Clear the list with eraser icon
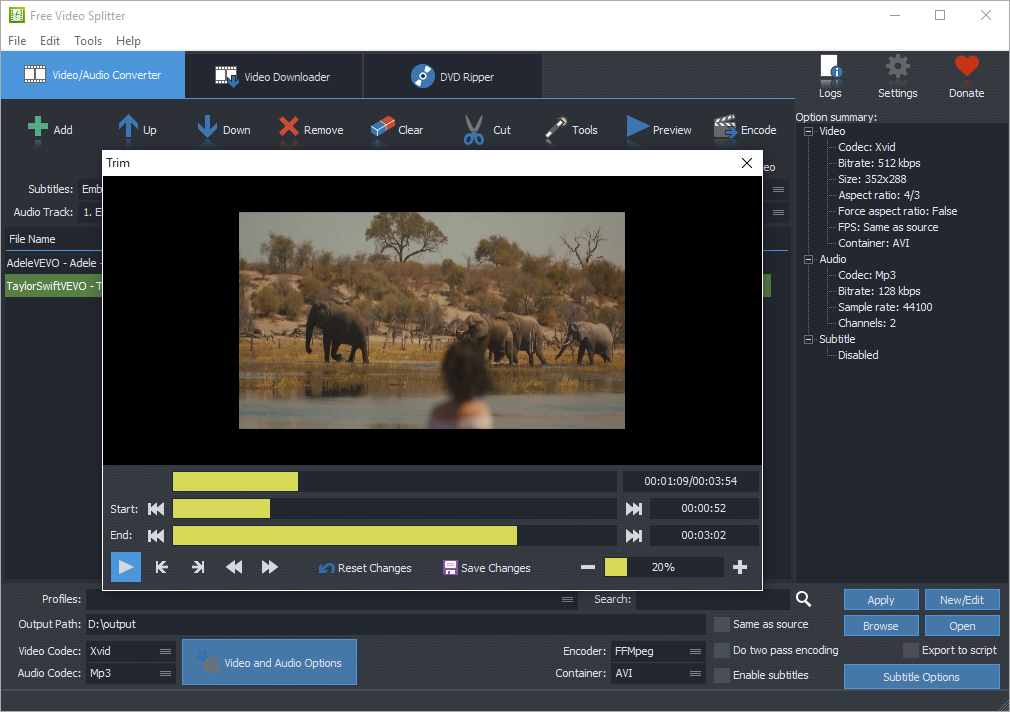This screenshot has height=712, width=1010. click(x=383, y=127)
